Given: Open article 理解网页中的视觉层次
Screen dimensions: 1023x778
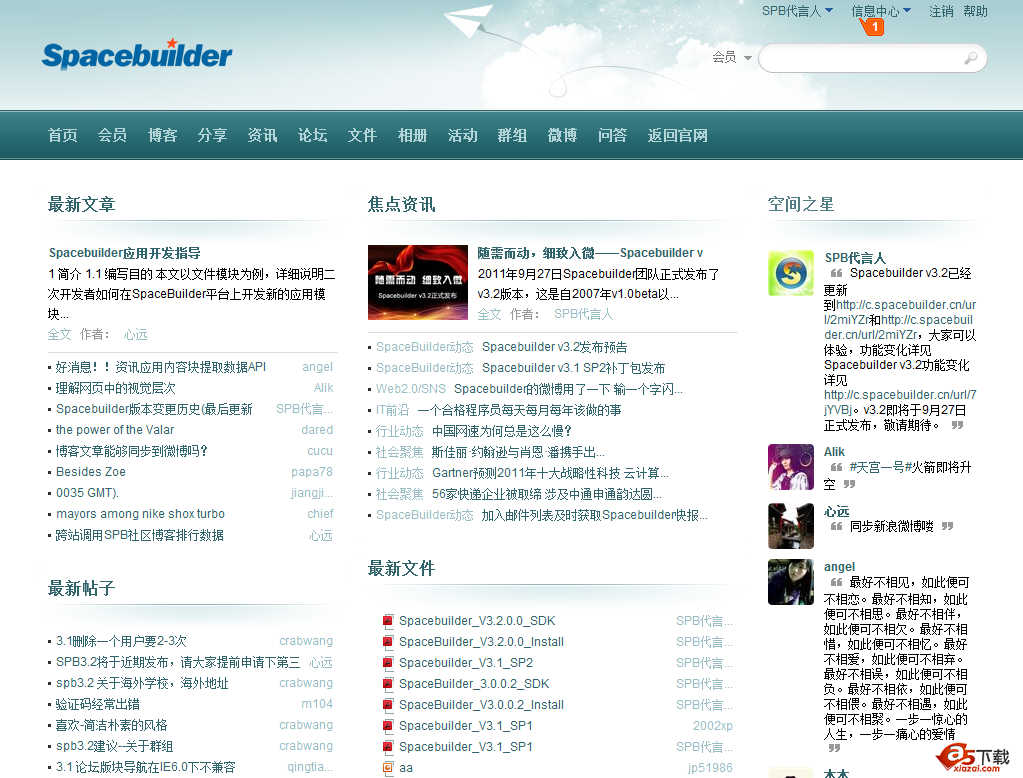Looking at the screenshot, I should (x=115, y=388).
